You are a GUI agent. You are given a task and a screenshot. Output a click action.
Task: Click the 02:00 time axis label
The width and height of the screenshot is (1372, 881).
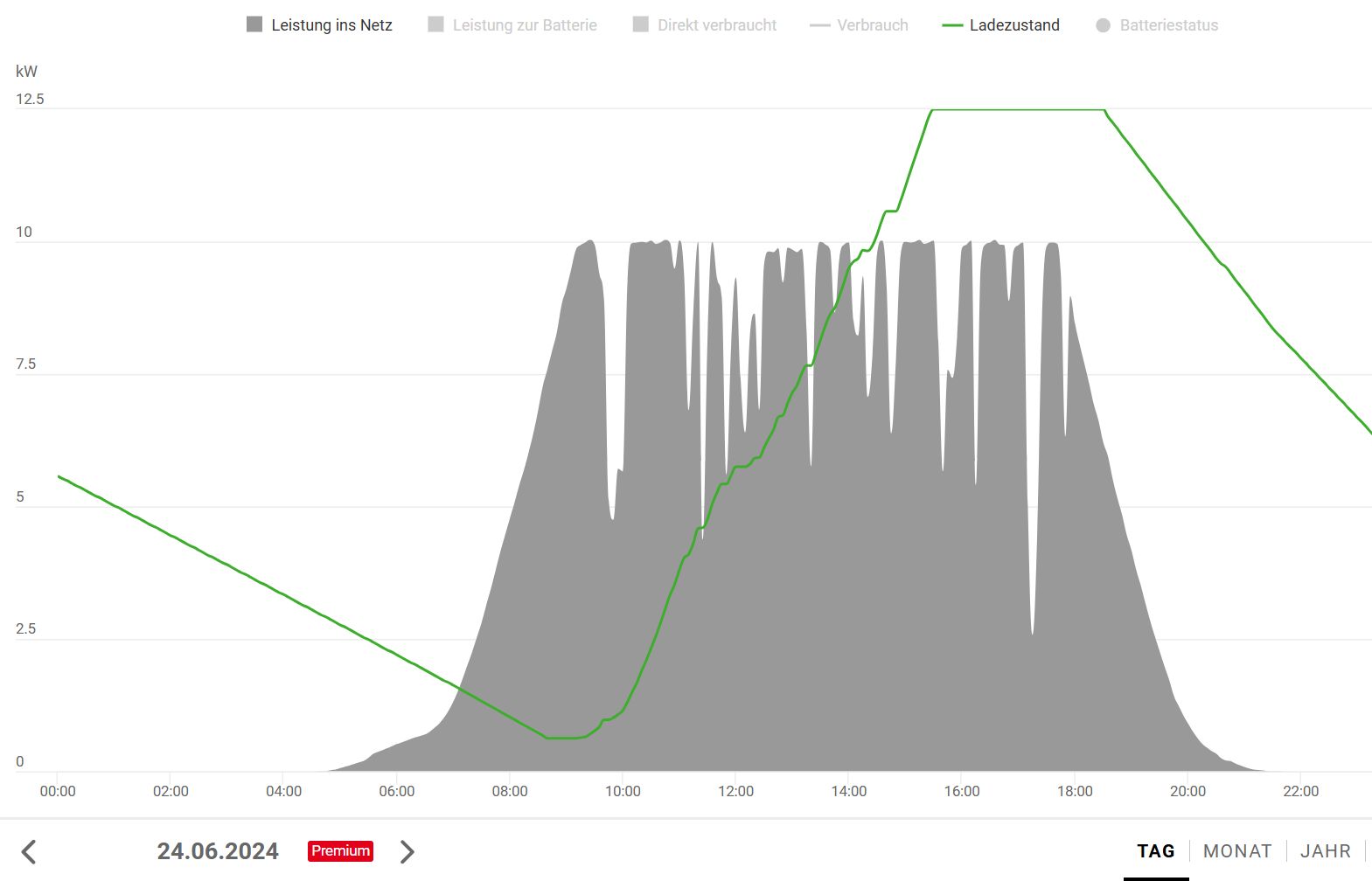(171, 791)
